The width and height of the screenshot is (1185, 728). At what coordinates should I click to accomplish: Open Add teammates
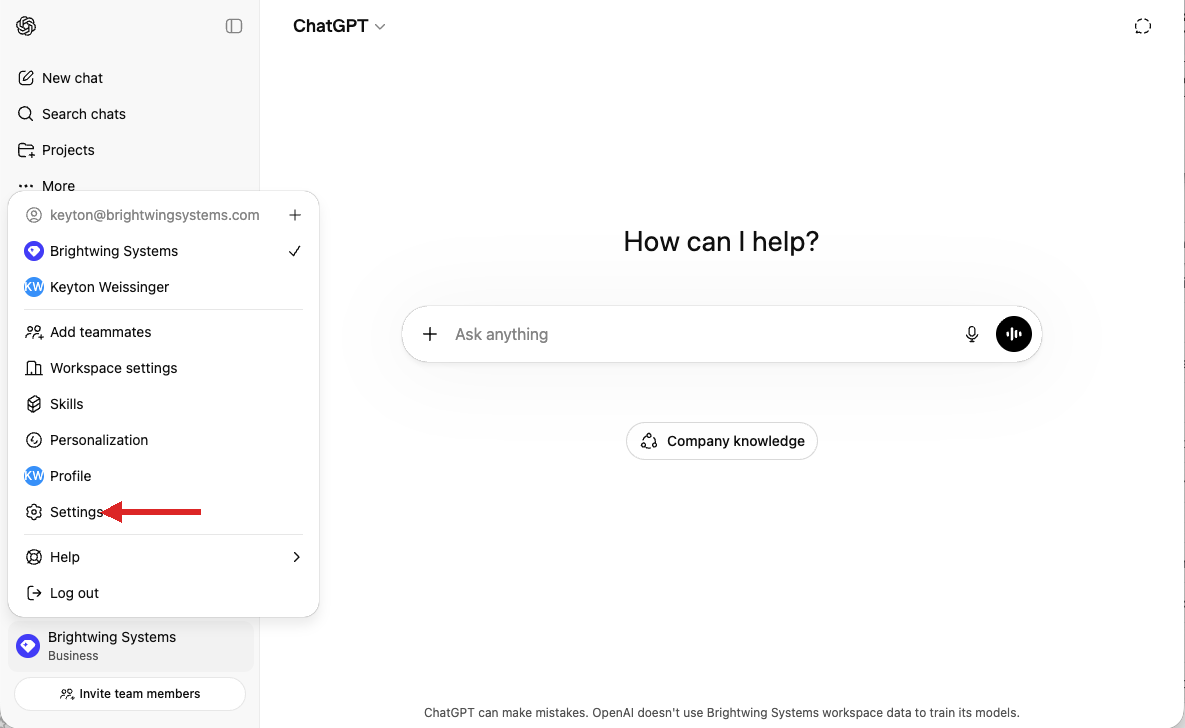click(x=163, y=332)
